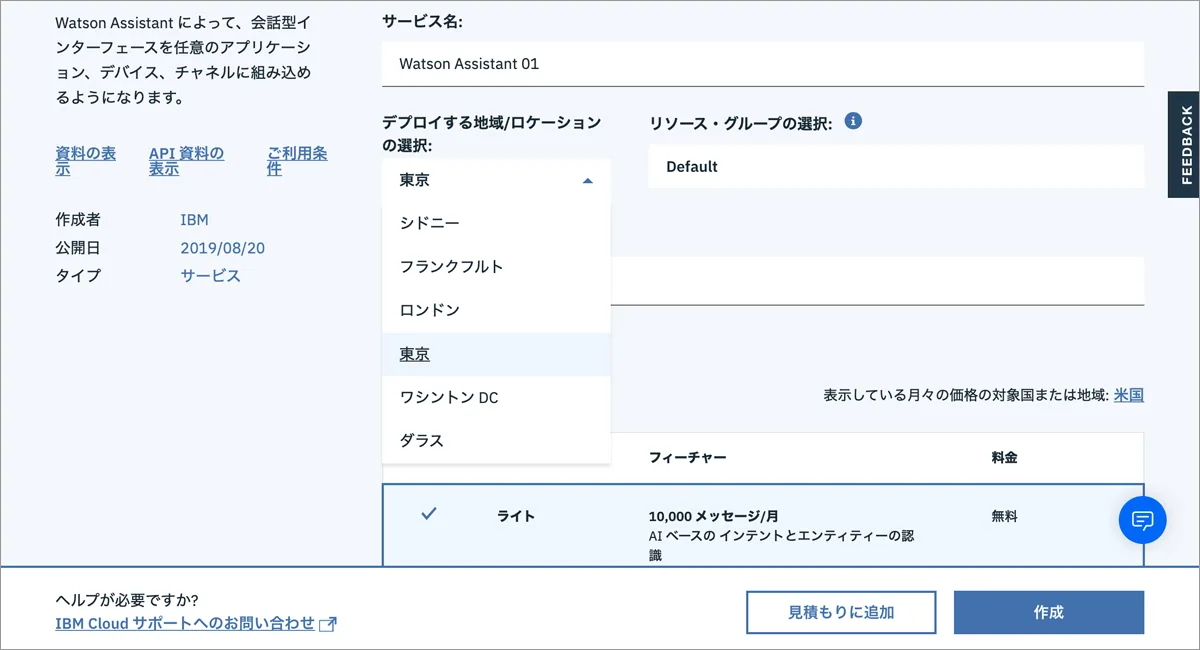This screenshot has height=650, width=1200.
Task: Click the 料金 column header
Action: [1004, 458]
